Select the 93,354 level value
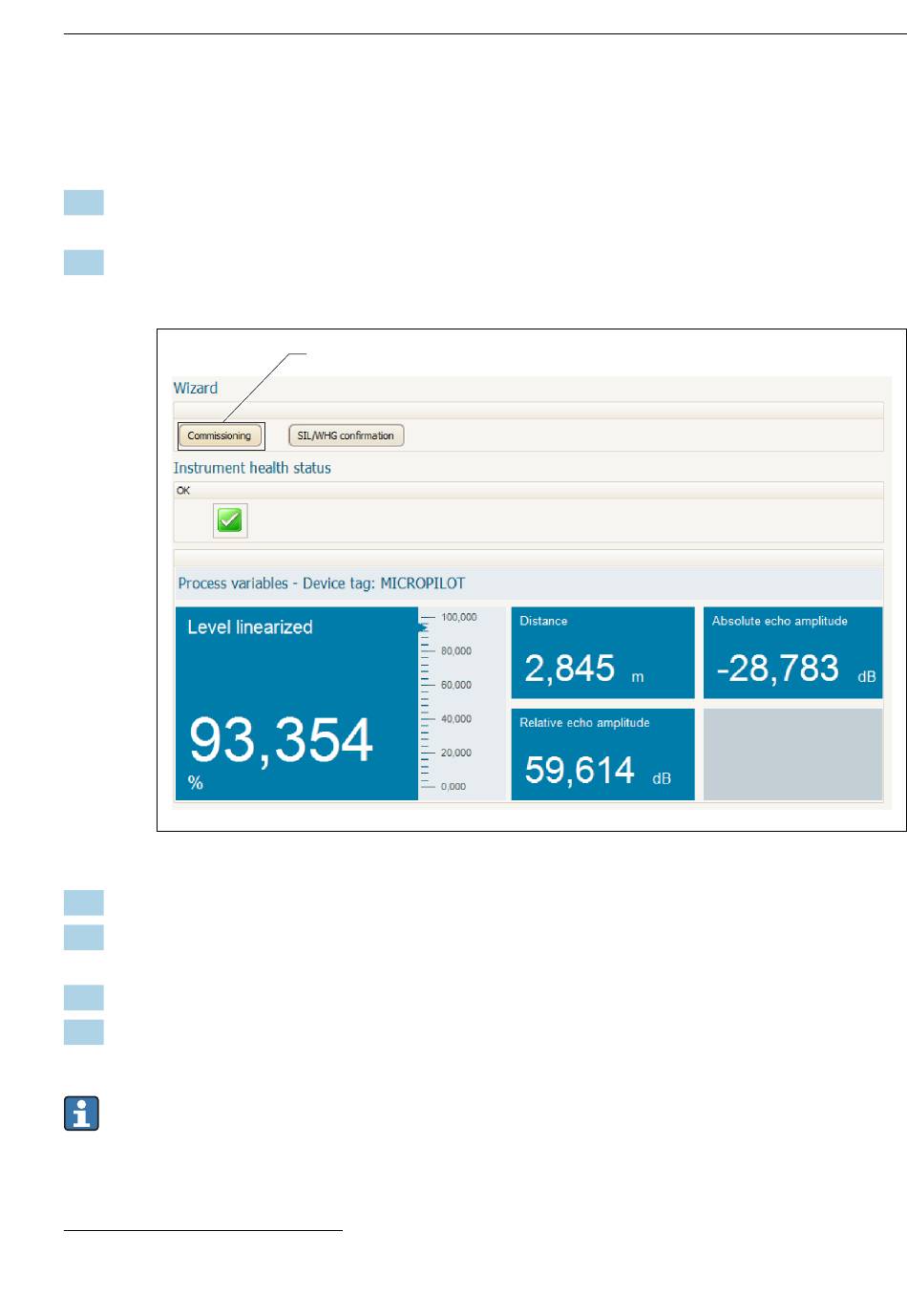The width and height of the screenshot is (907, 1316). (x=281, y=740)
